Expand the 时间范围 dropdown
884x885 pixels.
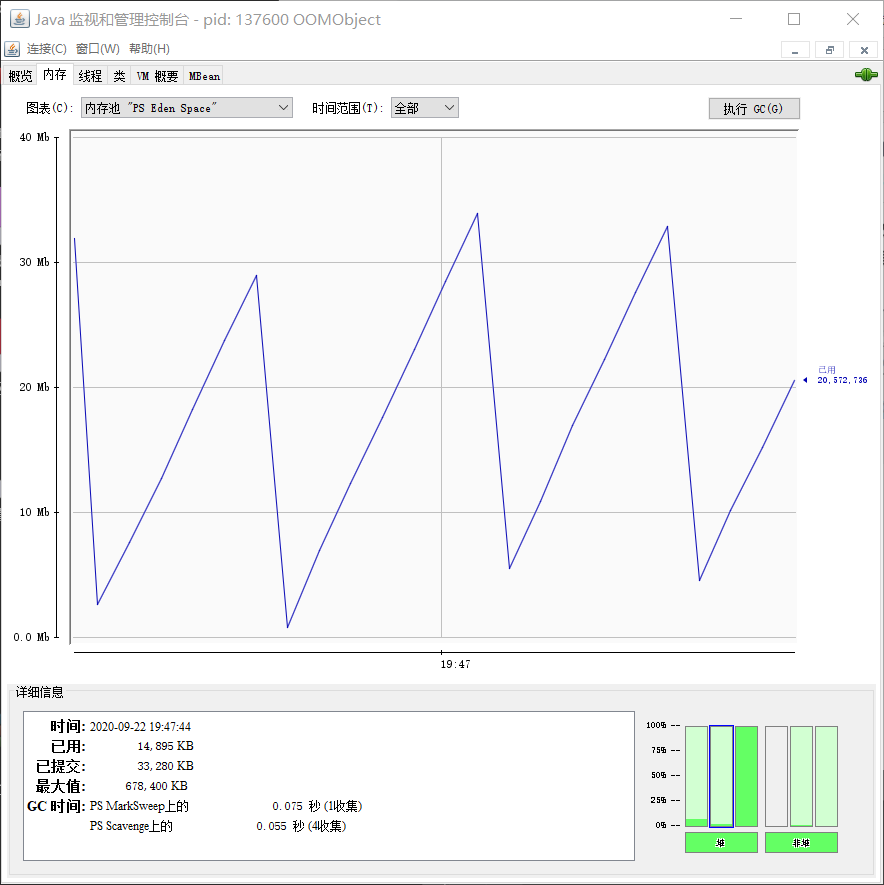coord(425,107)
